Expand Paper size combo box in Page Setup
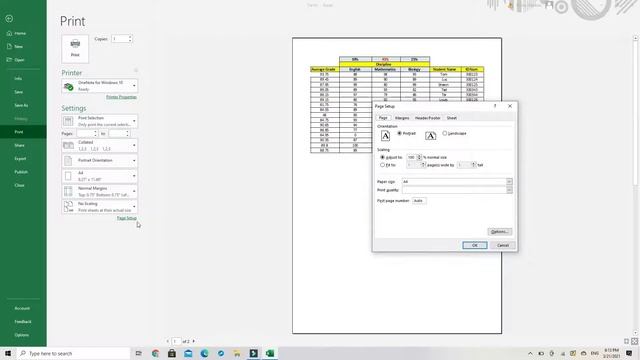Viewport: 640px width, 360px height. pos(509,182)
